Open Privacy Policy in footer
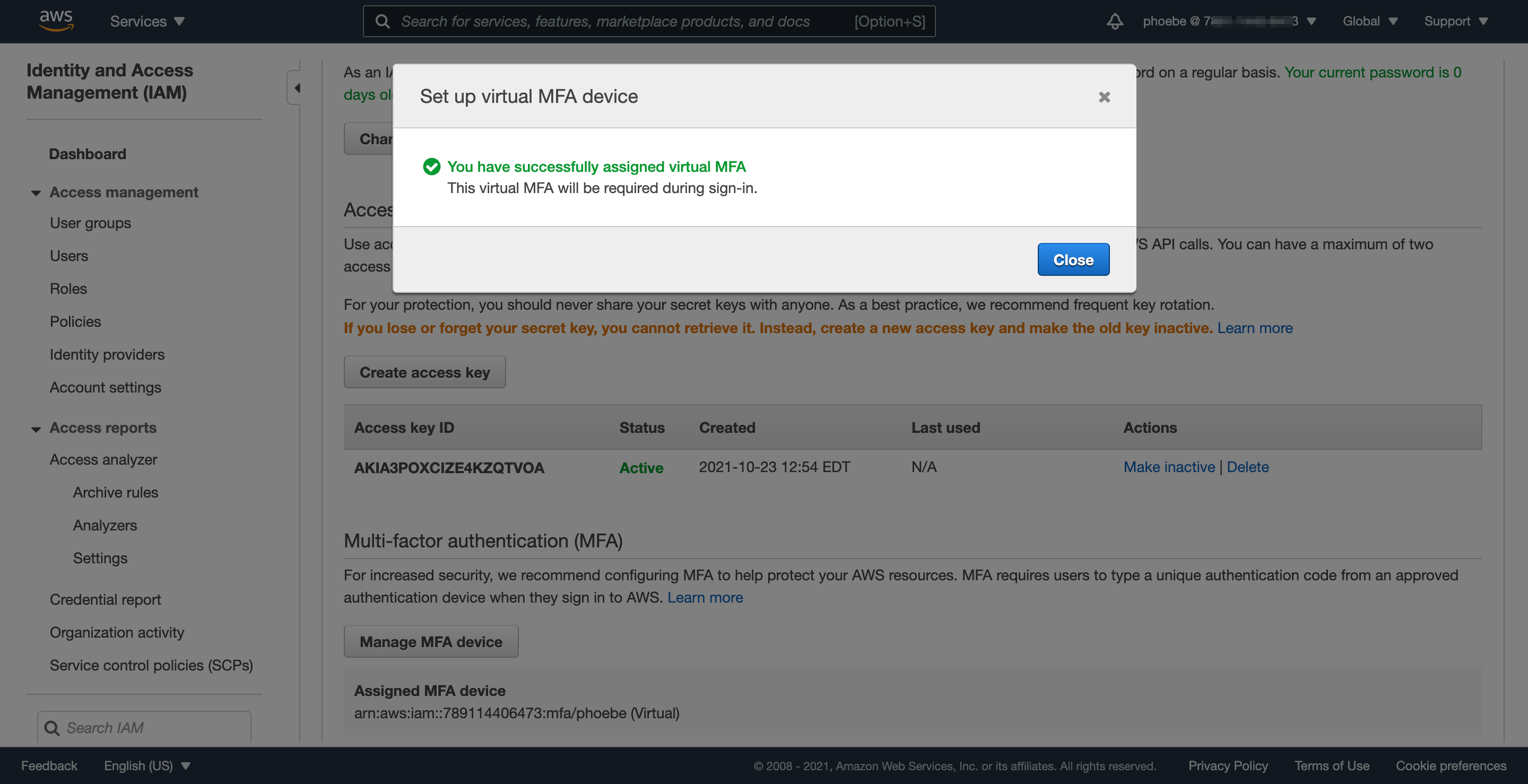The height and width of the screenshot is (784, 1528). tap(1228, 765)
